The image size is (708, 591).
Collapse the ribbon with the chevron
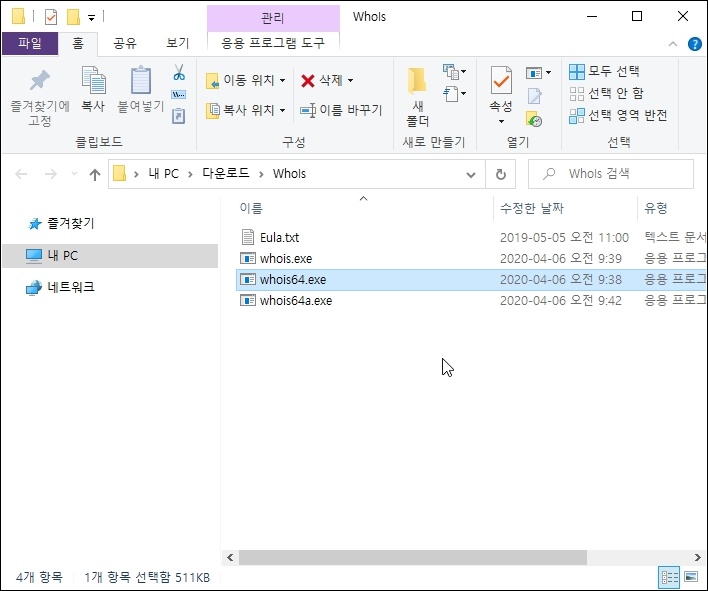(673, 44)
